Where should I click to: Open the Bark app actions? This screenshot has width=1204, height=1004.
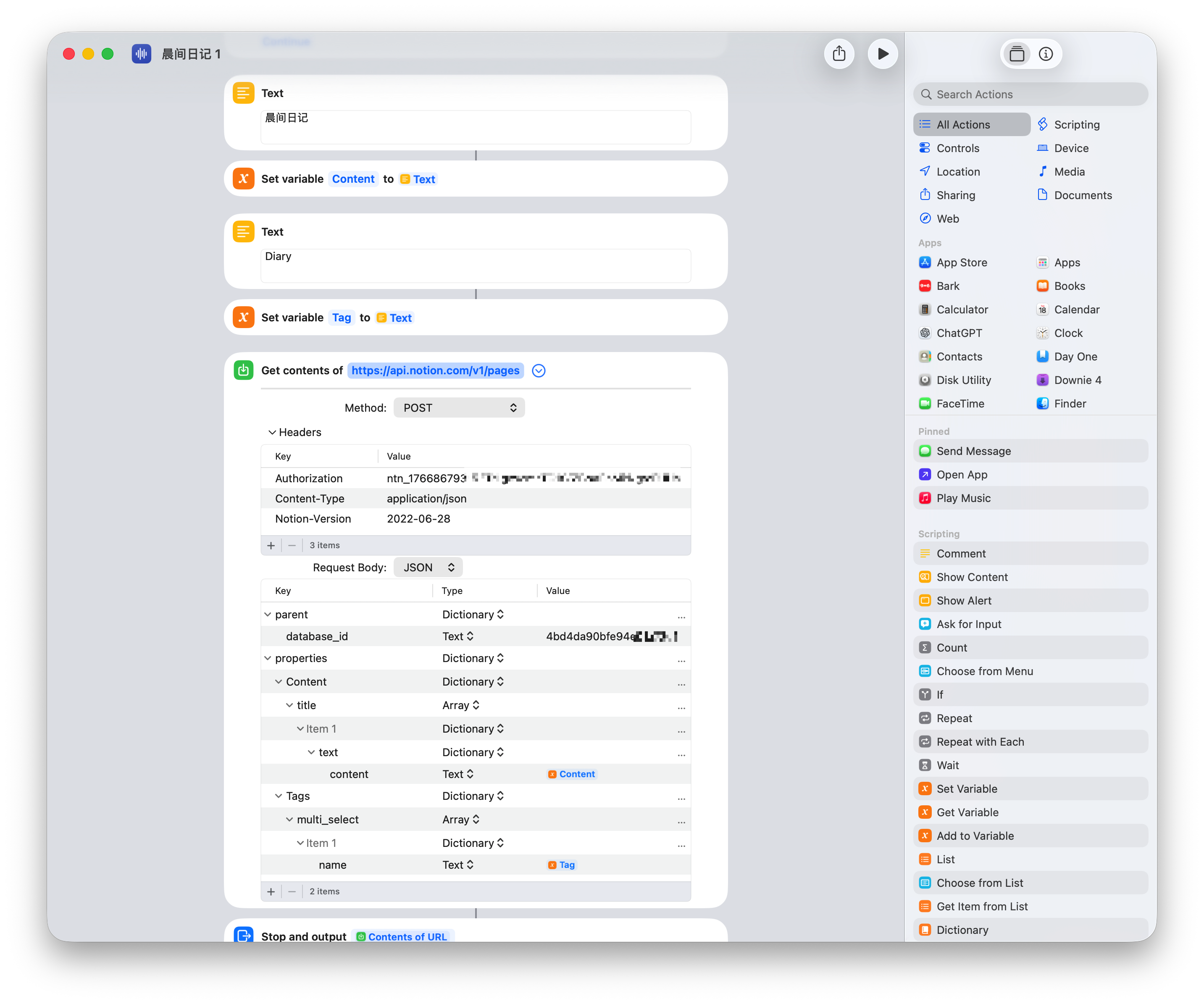(x=947, y=286)
